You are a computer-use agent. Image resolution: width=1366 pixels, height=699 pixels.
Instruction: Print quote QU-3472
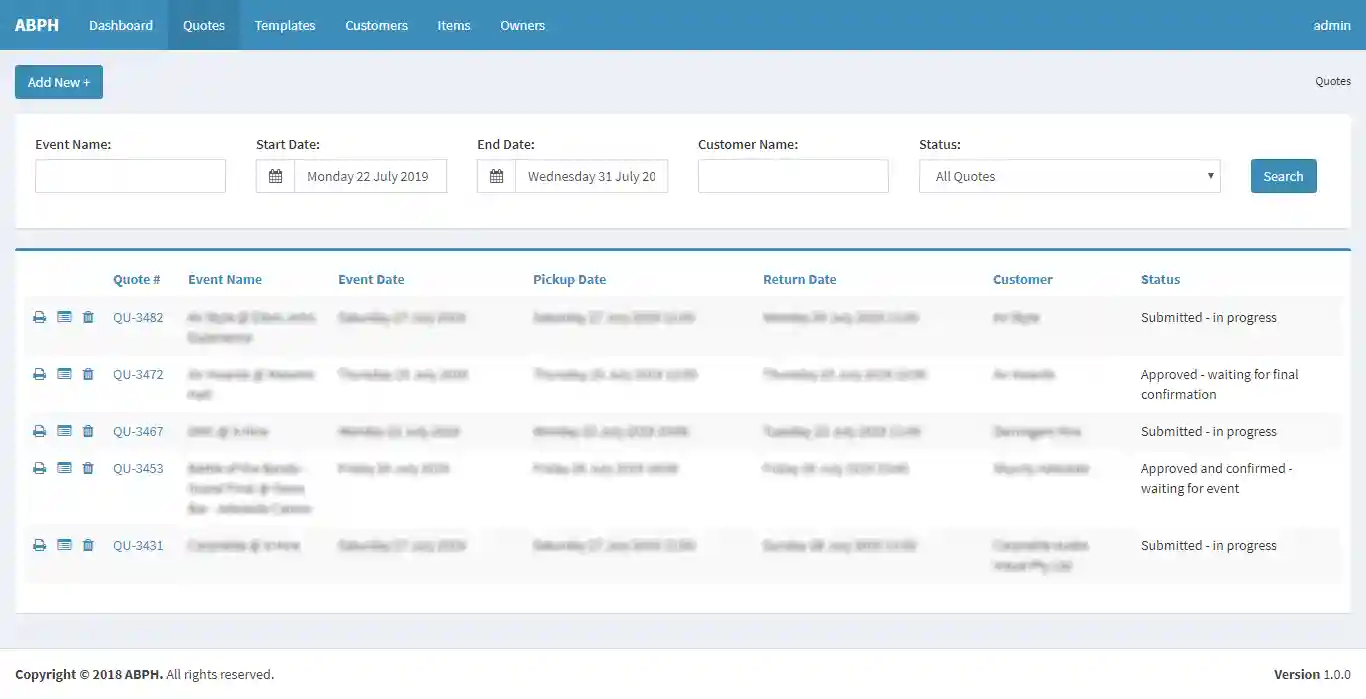tap(39, 375)
